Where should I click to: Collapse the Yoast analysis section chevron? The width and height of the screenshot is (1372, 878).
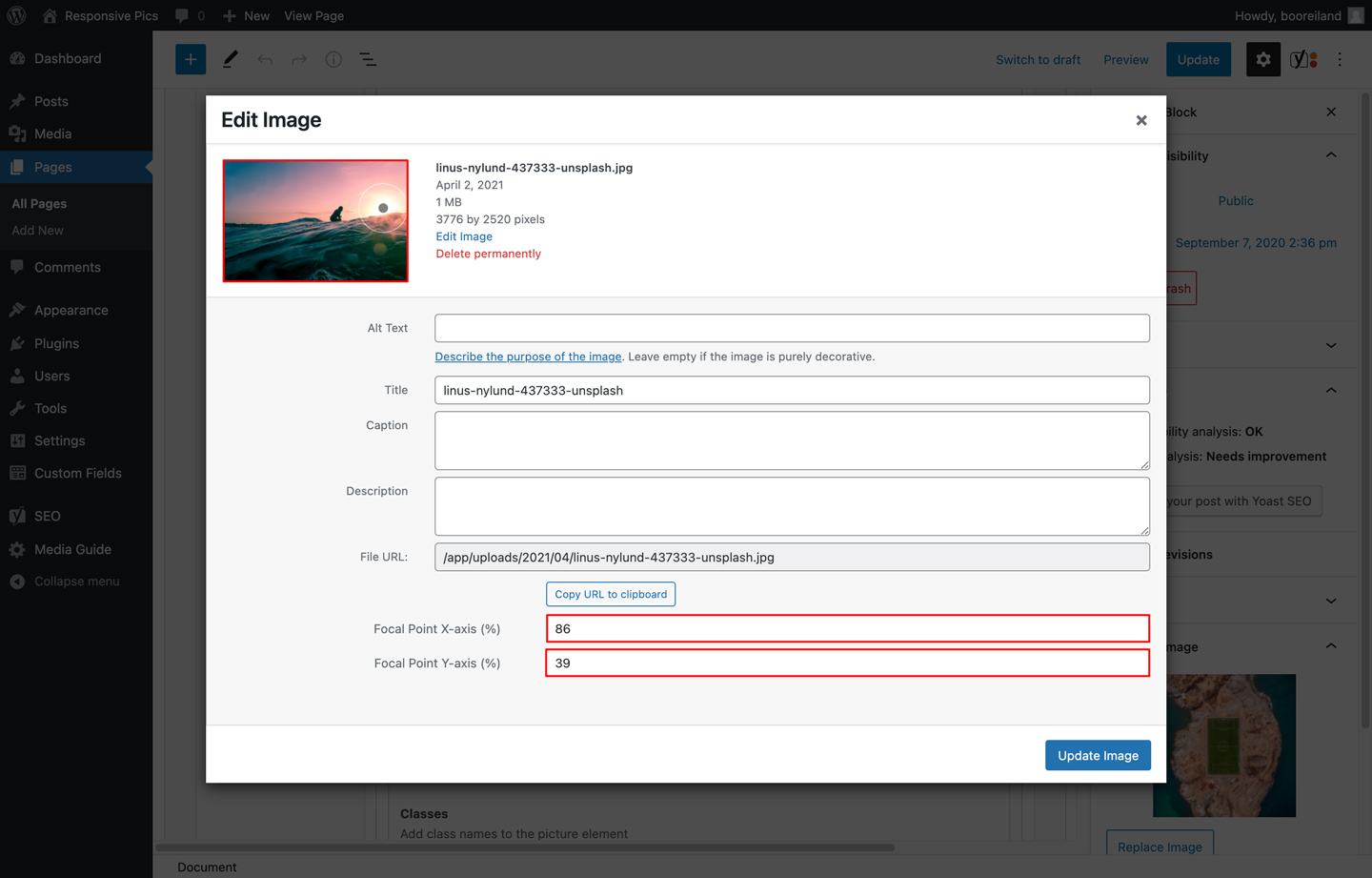(1331, 390)
